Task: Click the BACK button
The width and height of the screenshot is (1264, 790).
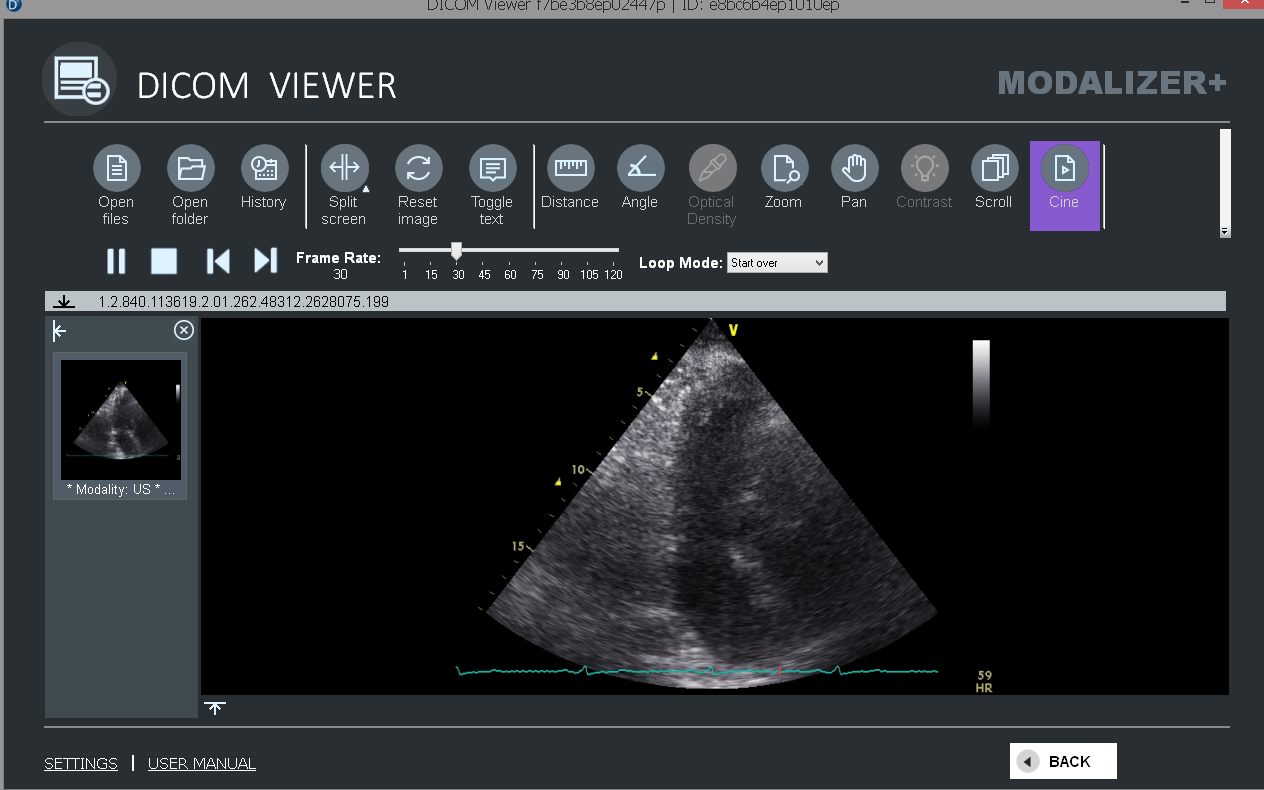Action: tap(1063, 761)
